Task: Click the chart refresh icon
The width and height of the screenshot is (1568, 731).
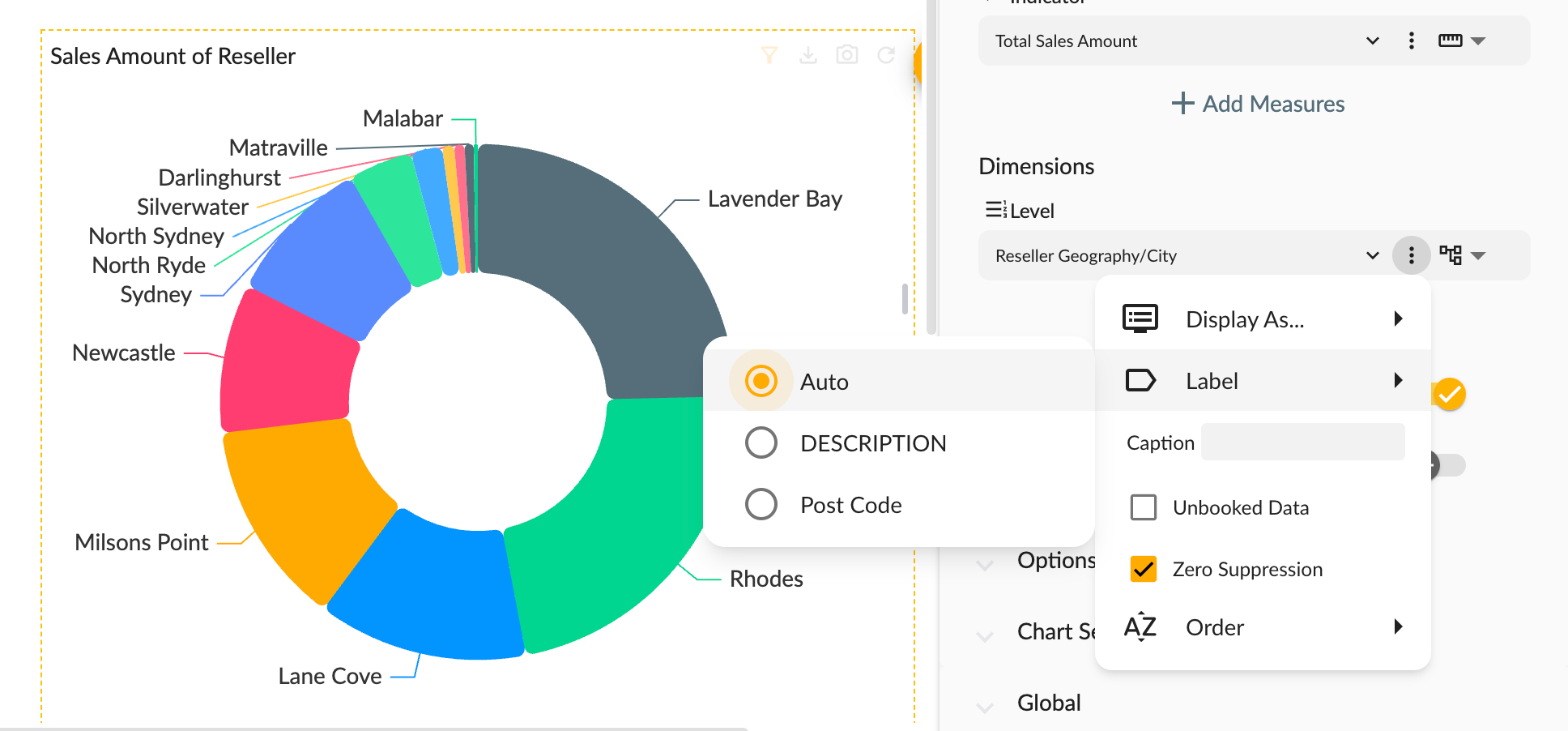Action: click(886, 55)
